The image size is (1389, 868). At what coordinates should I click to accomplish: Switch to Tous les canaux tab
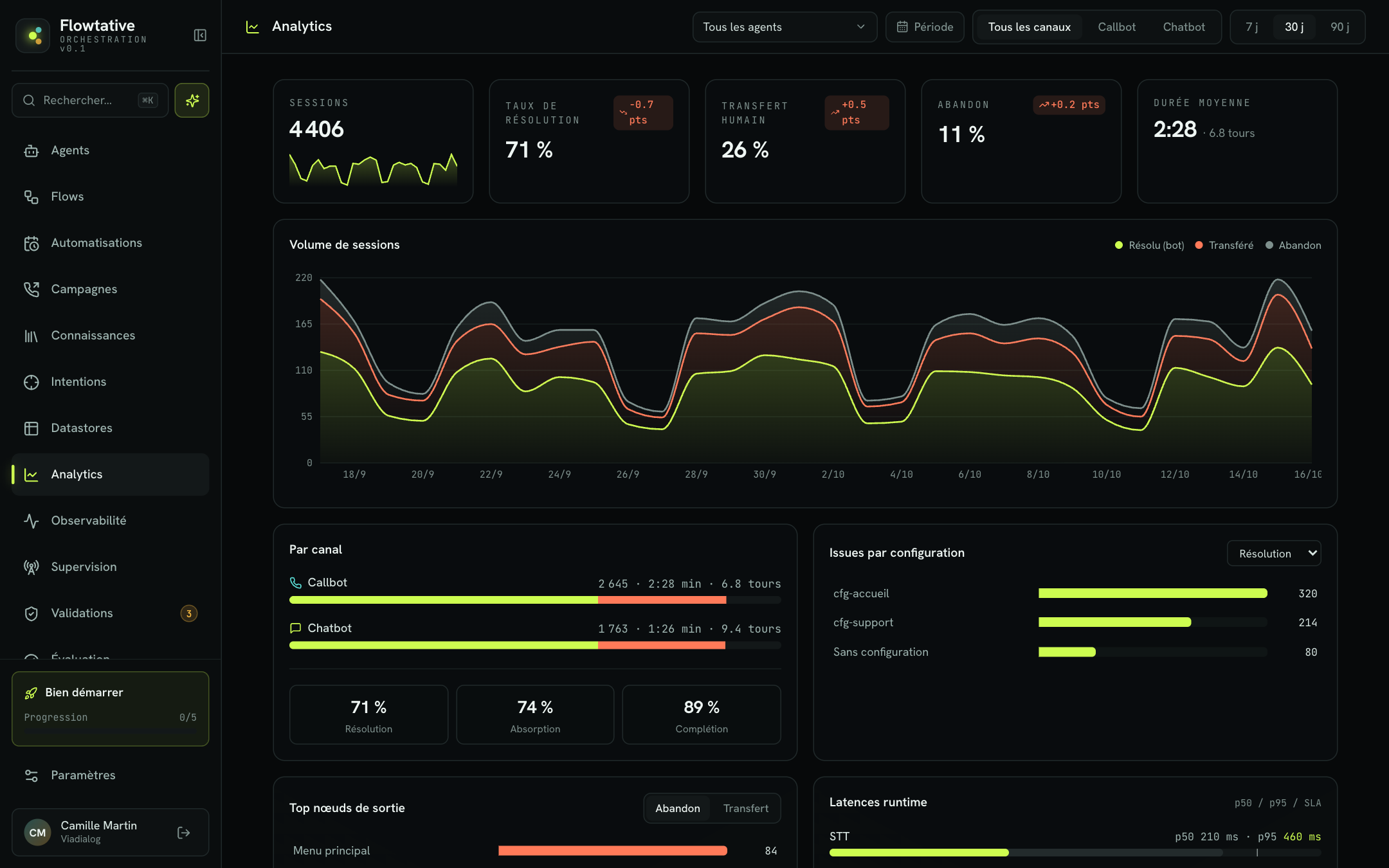coord(1029,27)
